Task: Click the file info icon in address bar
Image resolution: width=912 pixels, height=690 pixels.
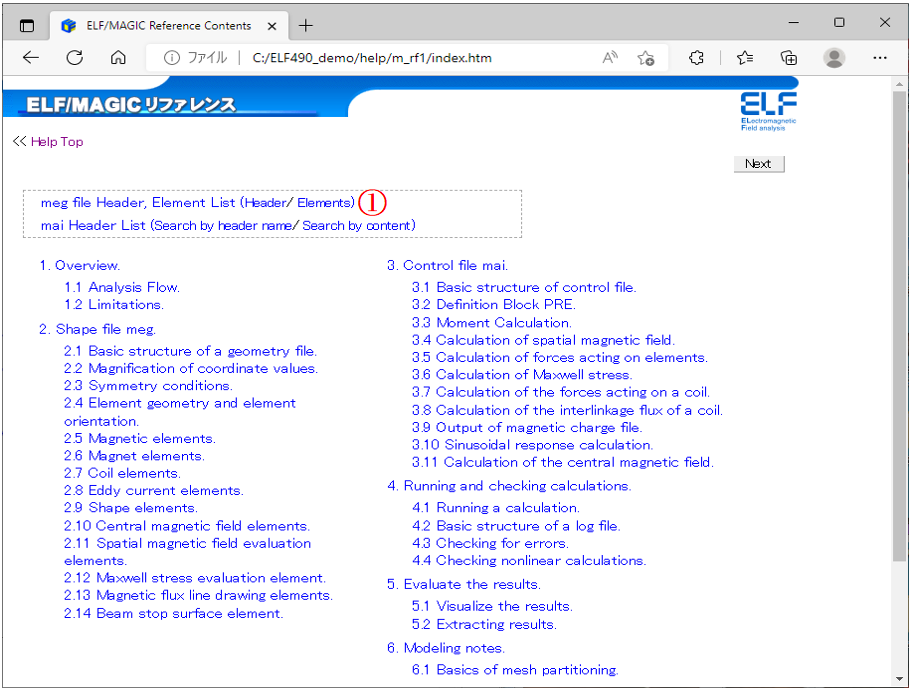Action: (x=172, y=58)
